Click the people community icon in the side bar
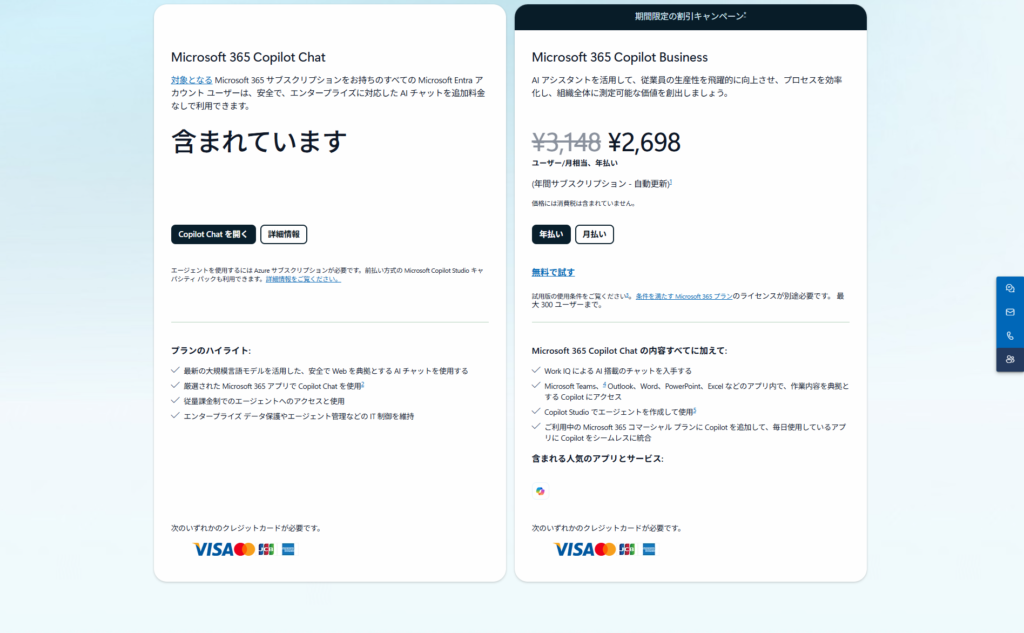Image resolution: width=1024 pixels, height=633 pixels. (1010, 360)
